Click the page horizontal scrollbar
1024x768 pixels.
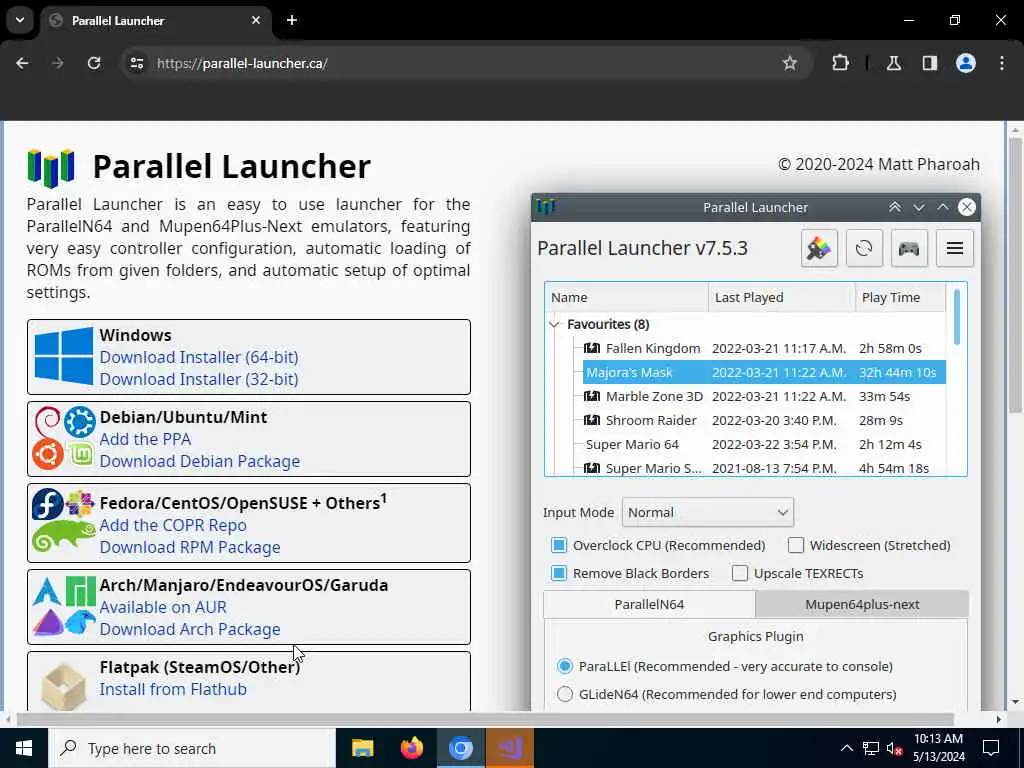(485, 719)
